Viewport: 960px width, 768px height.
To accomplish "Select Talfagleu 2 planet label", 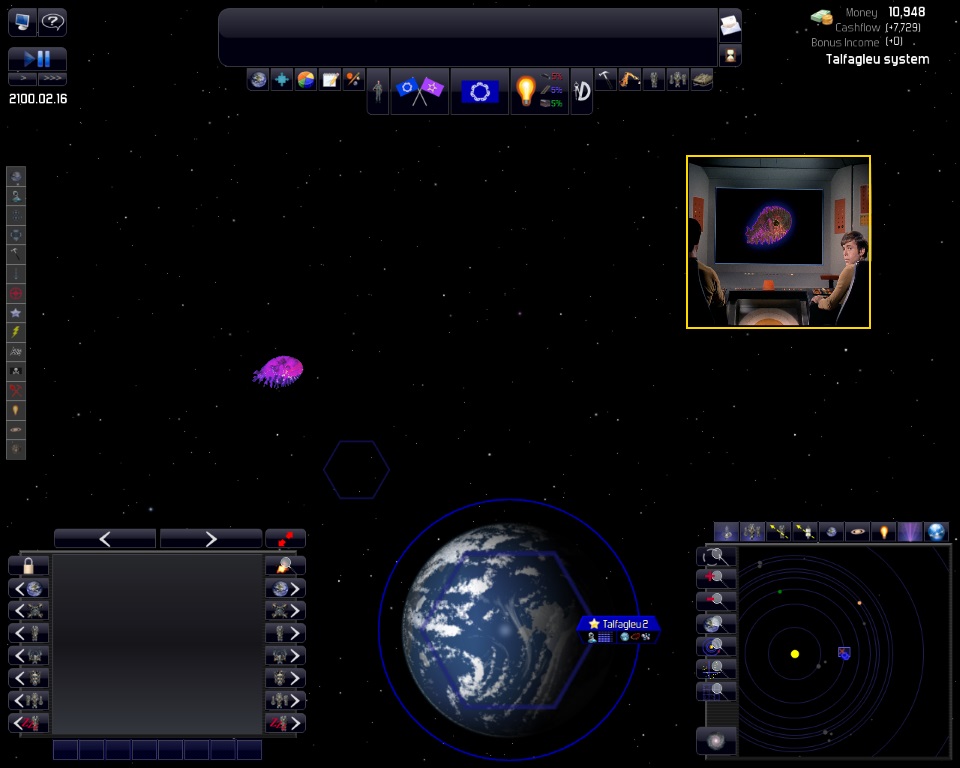I will (x=619, y=624).
